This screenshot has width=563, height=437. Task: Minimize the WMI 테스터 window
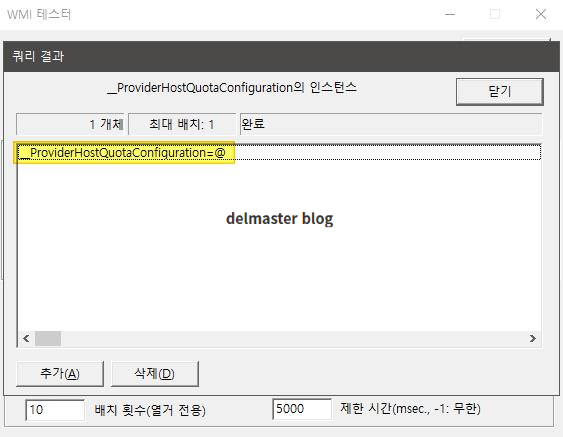pyautogui.click(x=450, y=14)
